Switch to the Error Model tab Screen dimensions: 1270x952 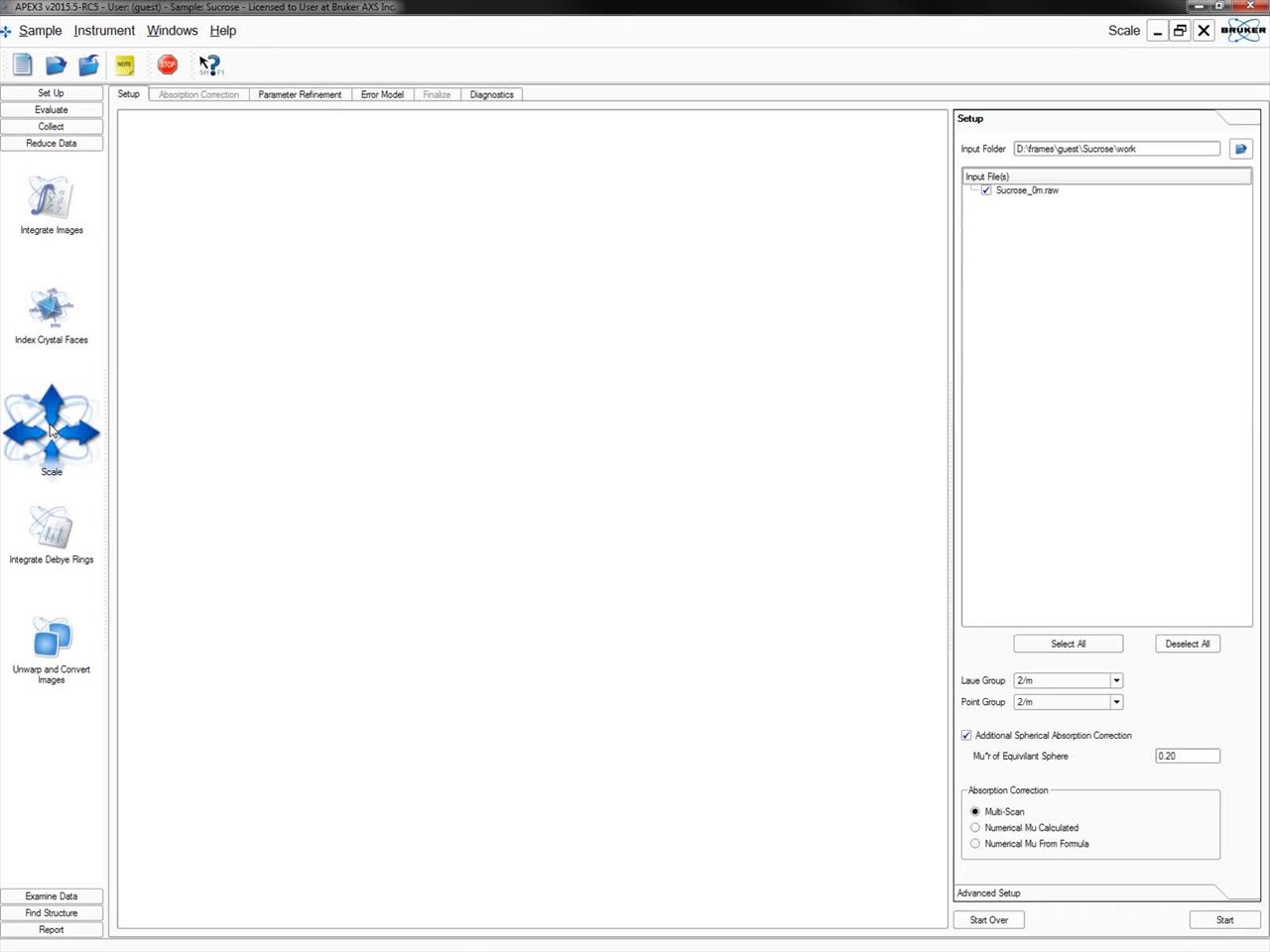[382, 95]
